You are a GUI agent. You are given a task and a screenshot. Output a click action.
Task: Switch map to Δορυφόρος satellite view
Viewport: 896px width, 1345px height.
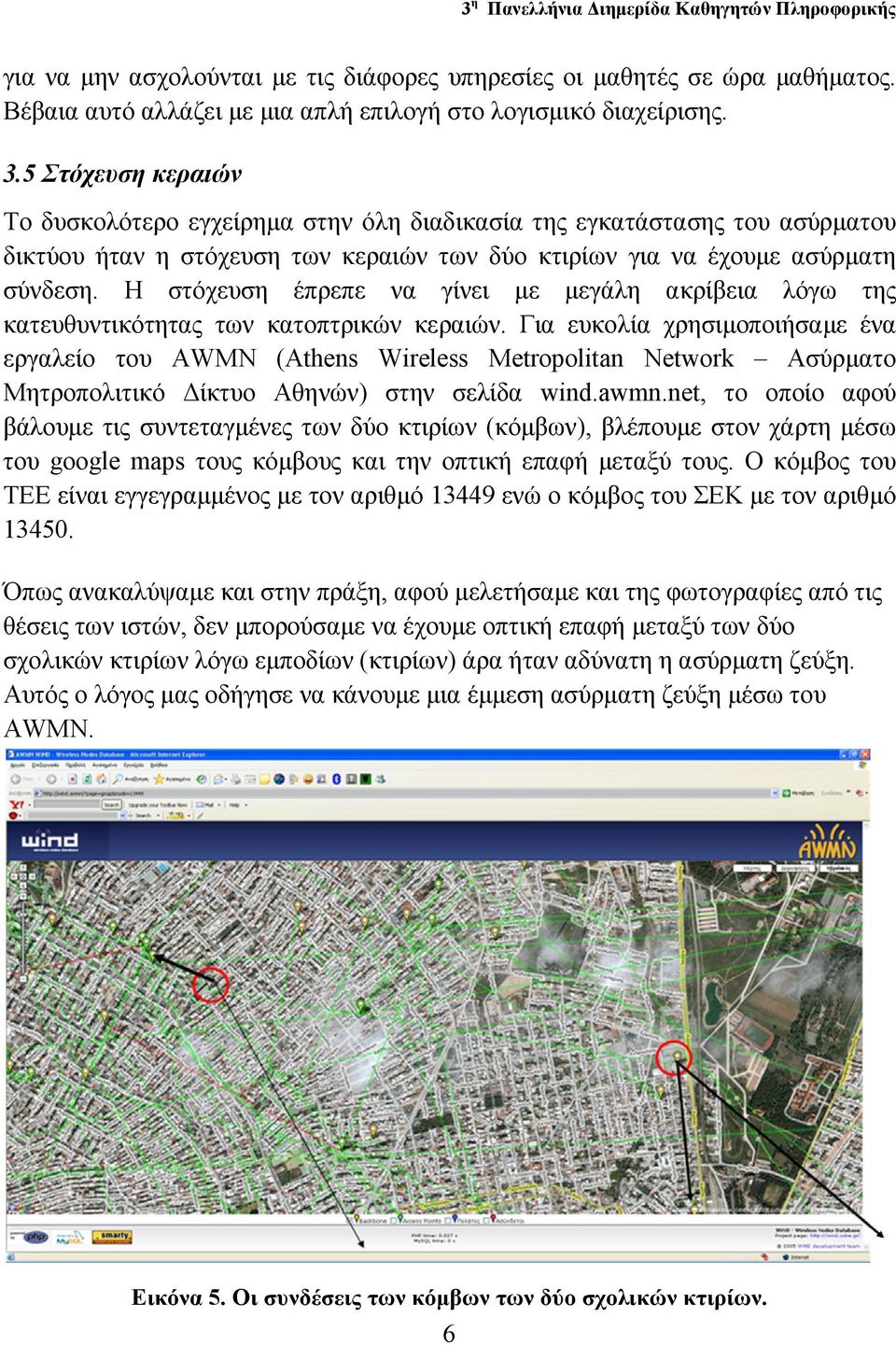pos(794,868)
